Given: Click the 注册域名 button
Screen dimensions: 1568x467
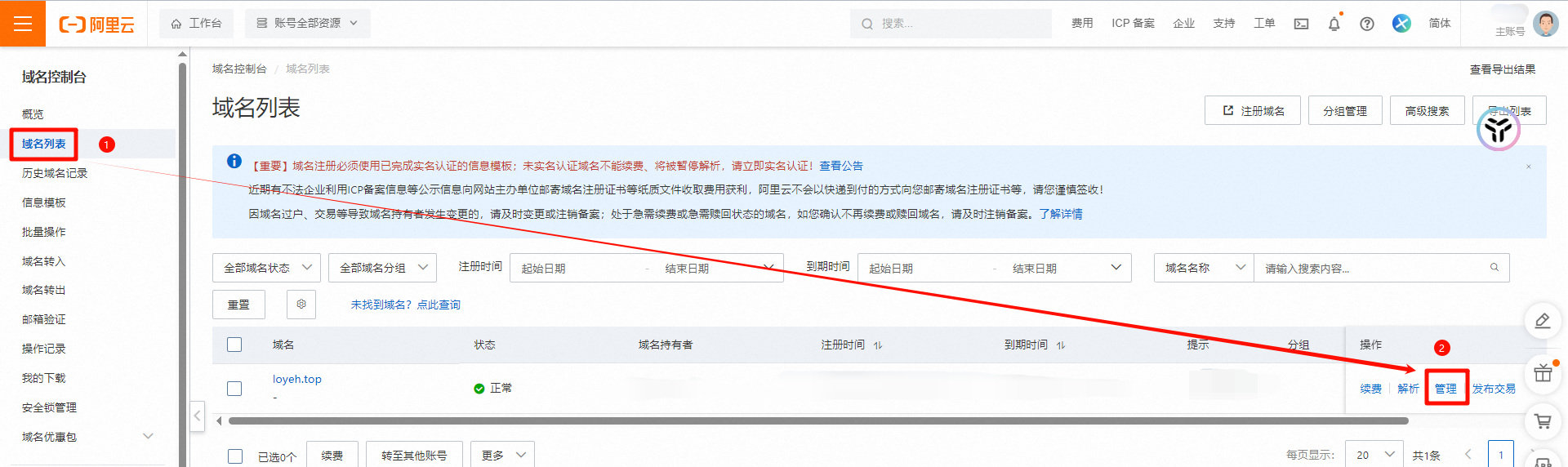Looking at the screenshot, I should (x=1253, y=110).
